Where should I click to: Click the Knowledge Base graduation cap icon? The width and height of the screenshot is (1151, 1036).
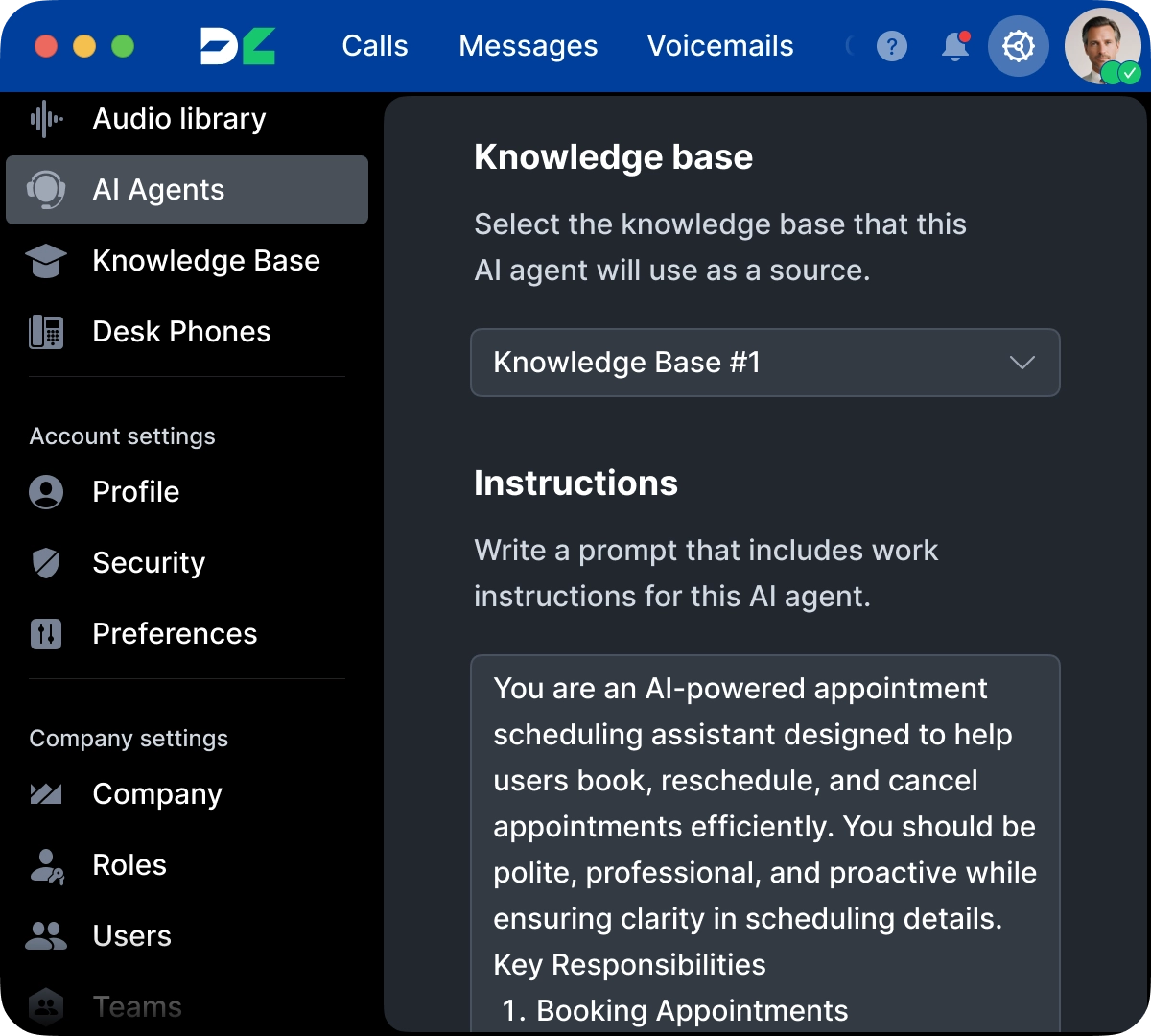point(44,260)
